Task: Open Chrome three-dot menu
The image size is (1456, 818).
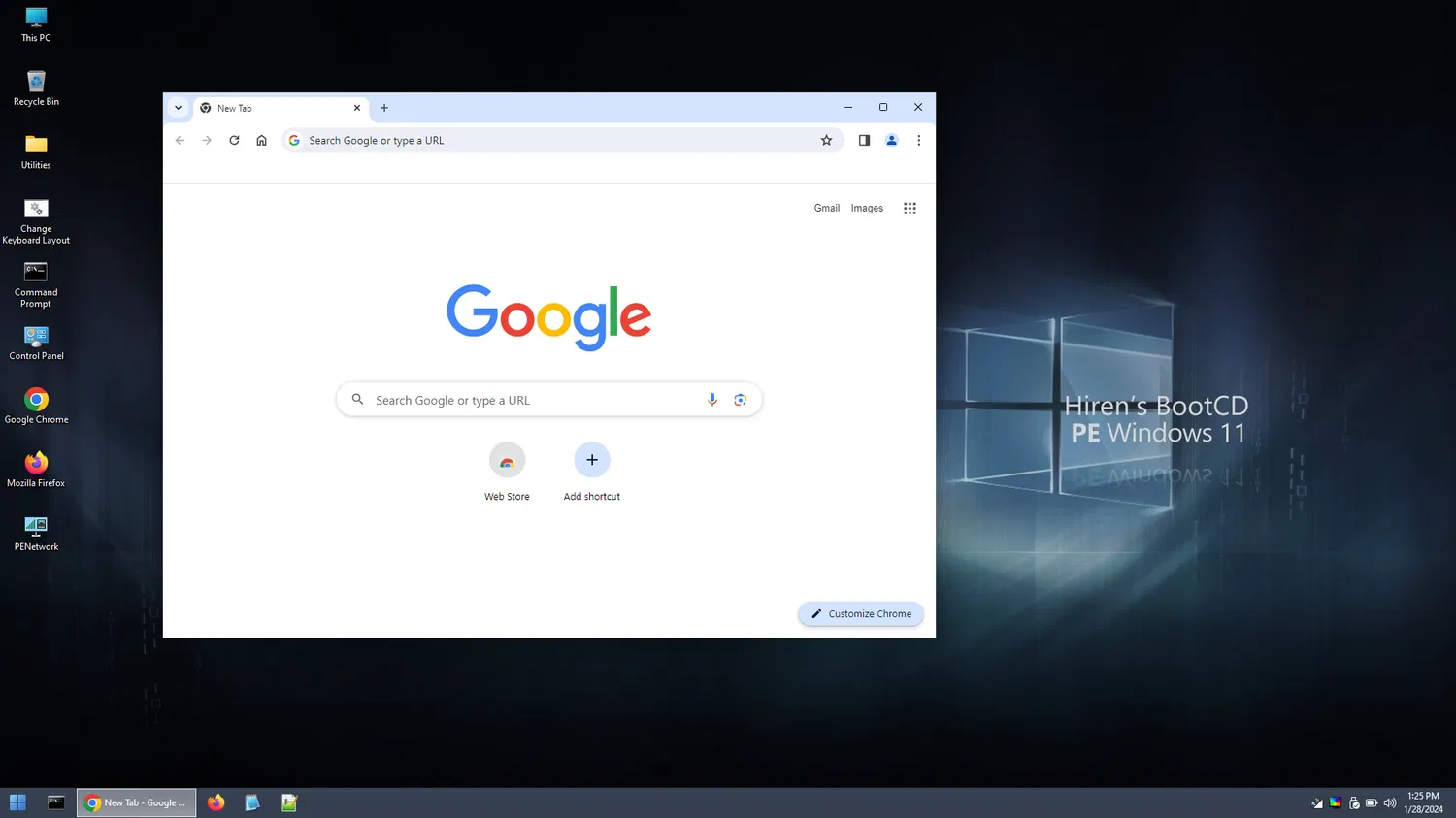Action: (x=918, y=141)
